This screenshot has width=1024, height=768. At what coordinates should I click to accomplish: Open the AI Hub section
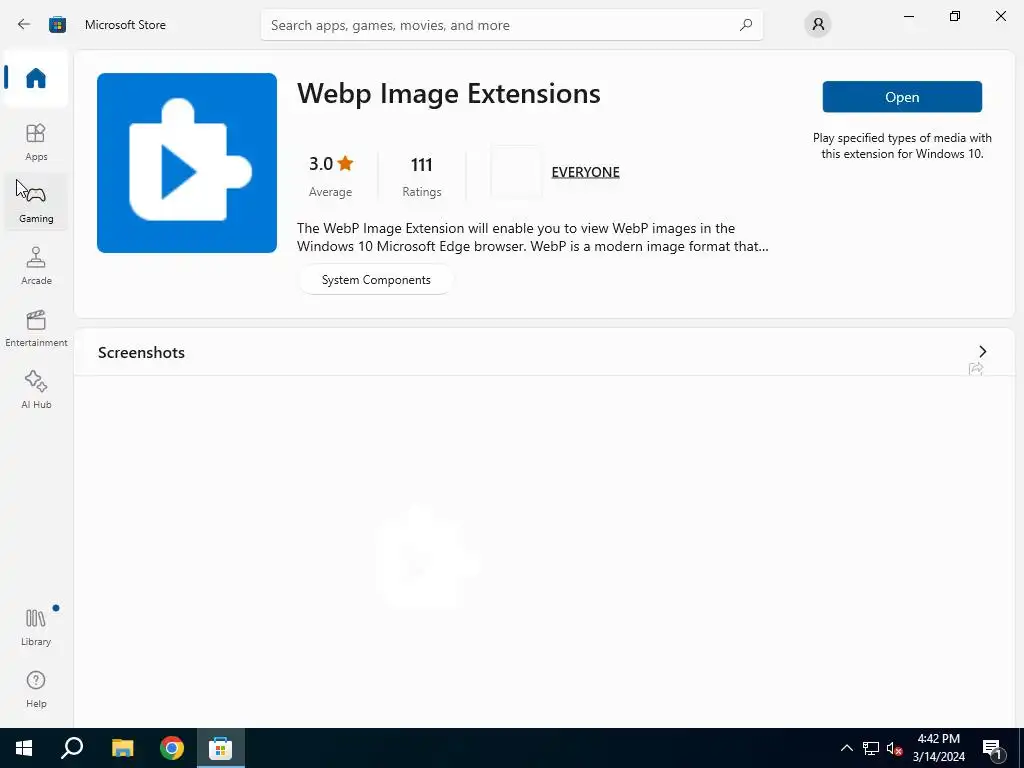tap(36, 389)
